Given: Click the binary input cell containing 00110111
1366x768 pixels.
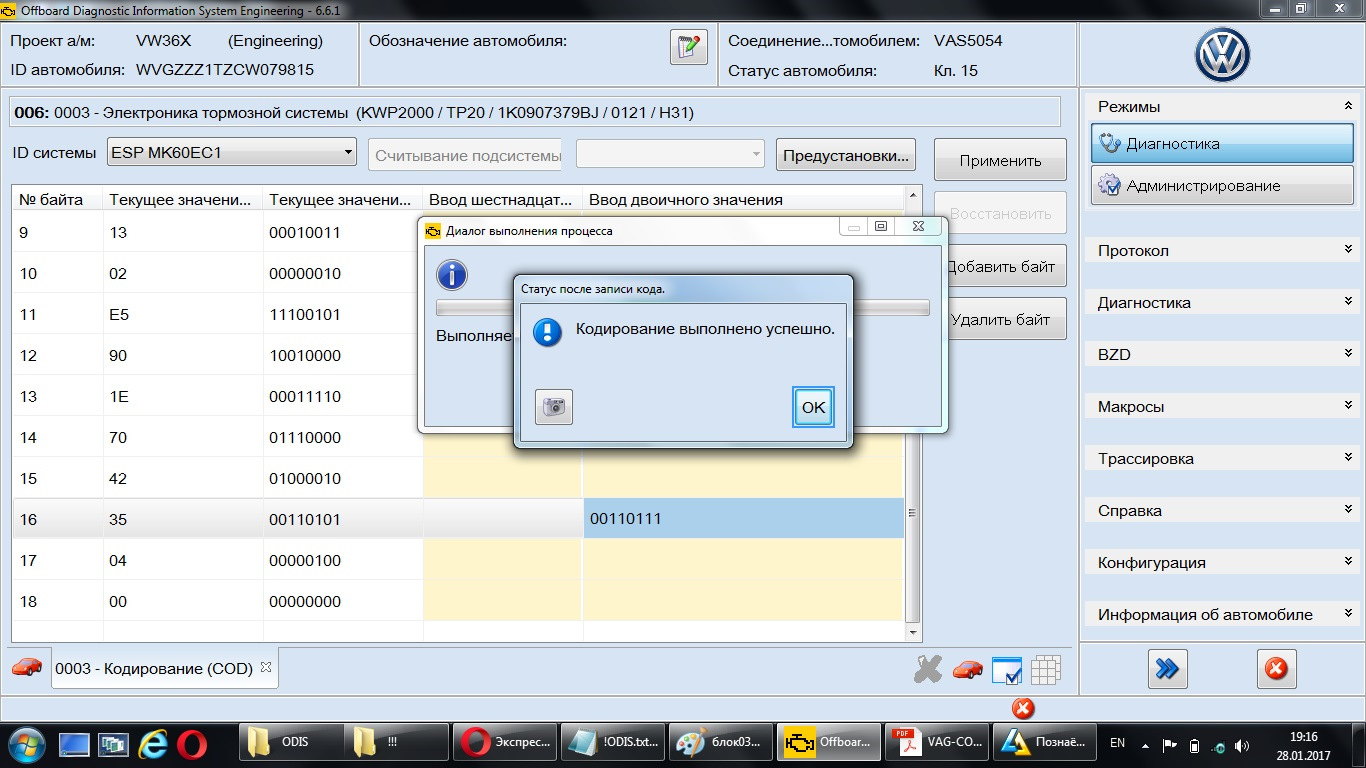Looking at the screenshot, I should (x=743, y=519).
